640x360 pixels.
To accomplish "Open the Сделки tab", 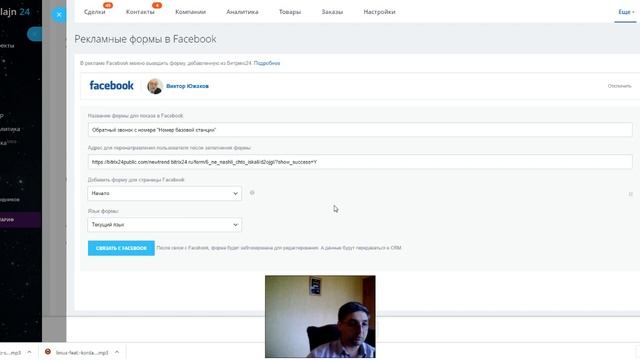I will click(94, 12).
